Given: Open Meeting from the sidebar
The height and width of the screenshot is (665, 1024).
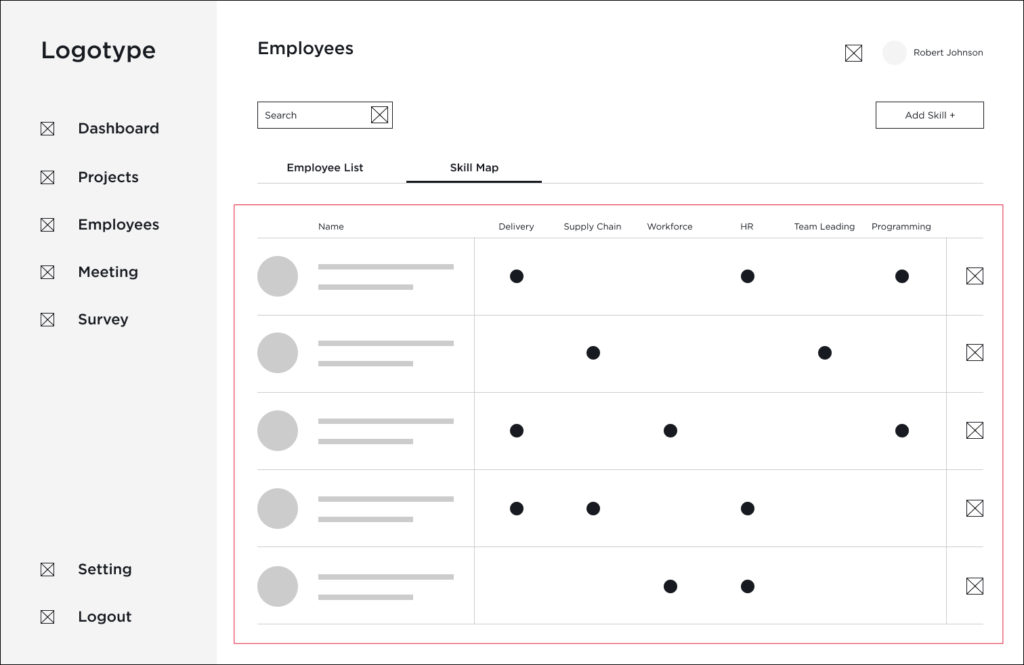Looking at the screenshot, I should [x=108, y=272].
